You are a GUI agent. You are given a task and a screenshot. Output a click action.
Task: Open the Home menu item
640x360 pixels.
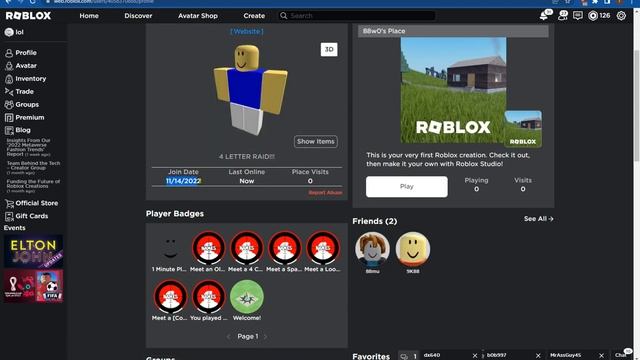(x=89, y=16)
